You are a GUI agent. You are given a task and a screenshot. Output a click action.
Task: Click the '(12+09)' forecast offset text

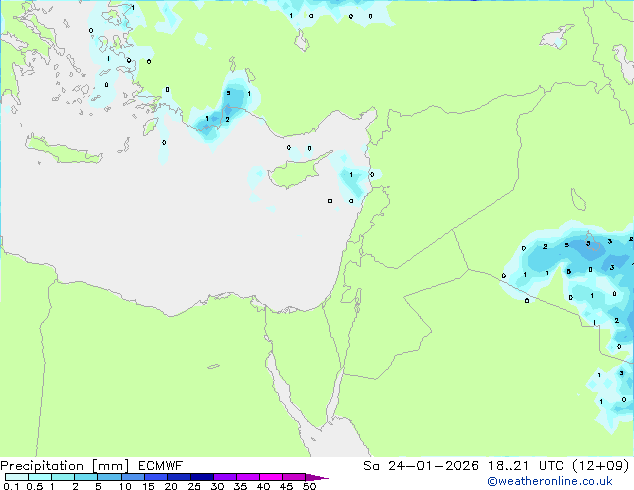(x=601, y=466)
